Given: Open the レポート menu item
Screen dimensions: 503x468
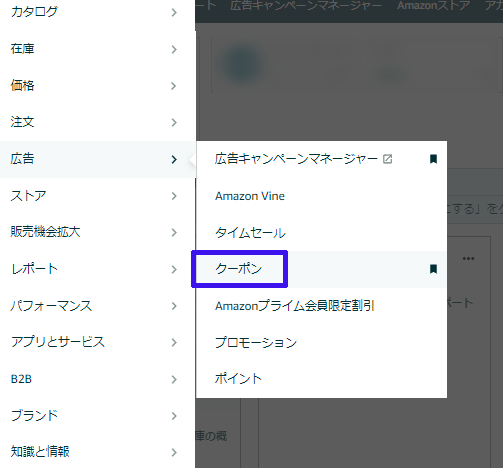Looking at the screenshot, I should tap(97, 269).
